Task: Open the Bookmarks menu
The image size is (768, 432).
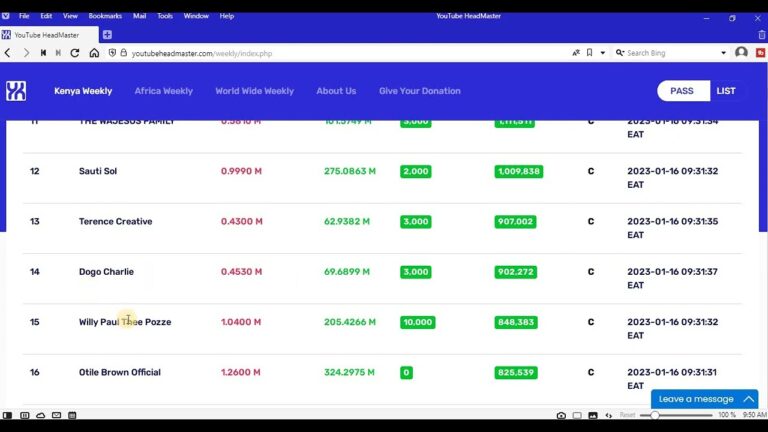Action: [105, 16]
